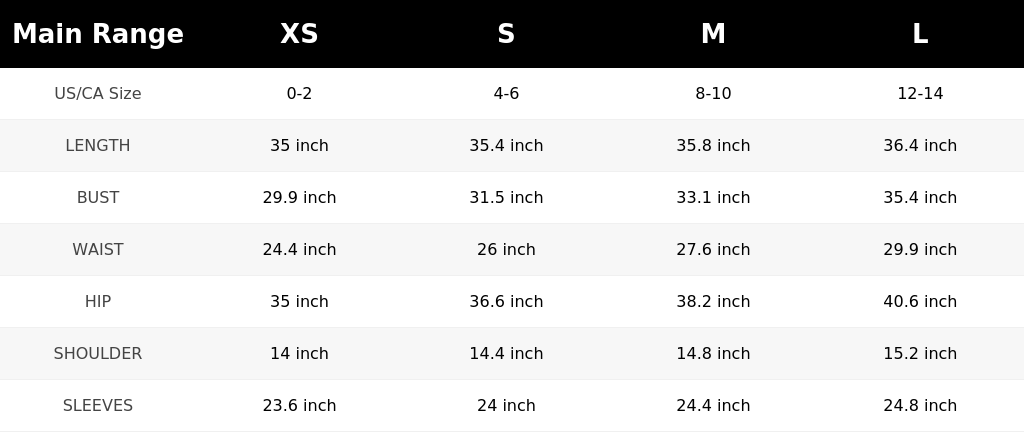Select the 35.8 inch length value

pyautogui.click(x=713, y=146)
